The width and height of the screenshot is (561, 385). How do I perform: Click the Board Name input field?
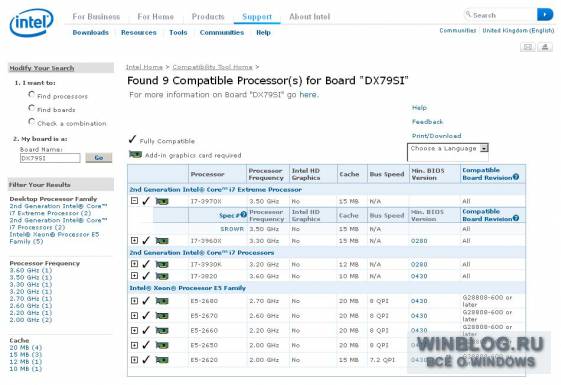(x=50, y=158)
